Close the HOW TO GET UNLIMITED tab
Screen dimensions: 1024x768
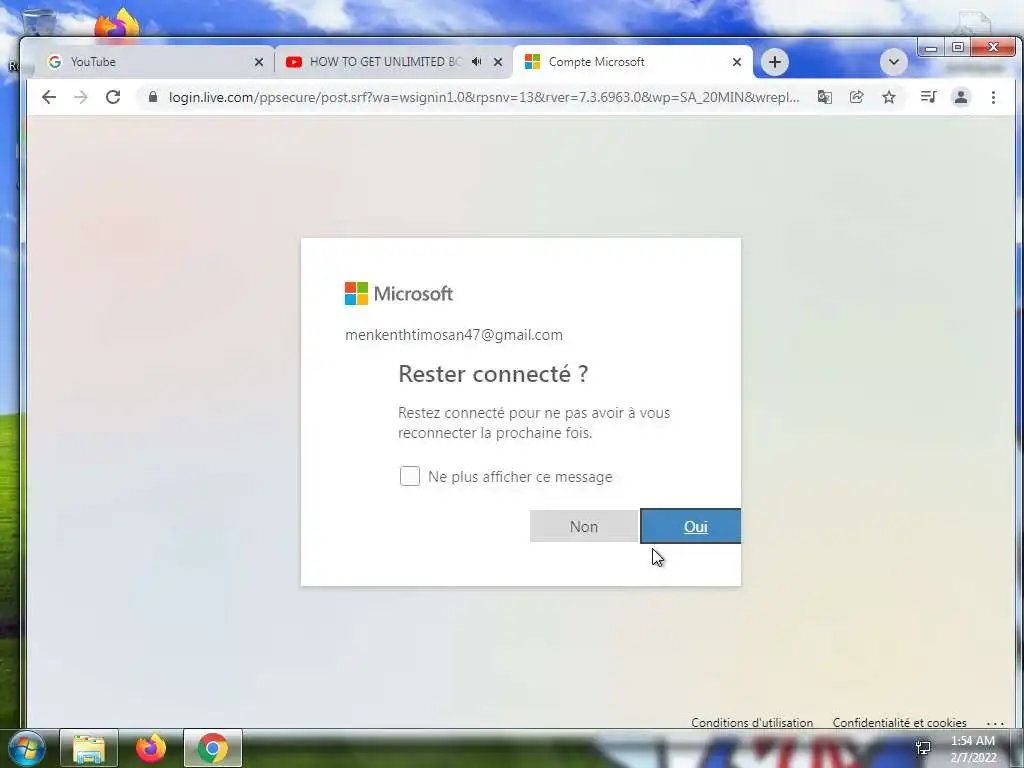498,62
